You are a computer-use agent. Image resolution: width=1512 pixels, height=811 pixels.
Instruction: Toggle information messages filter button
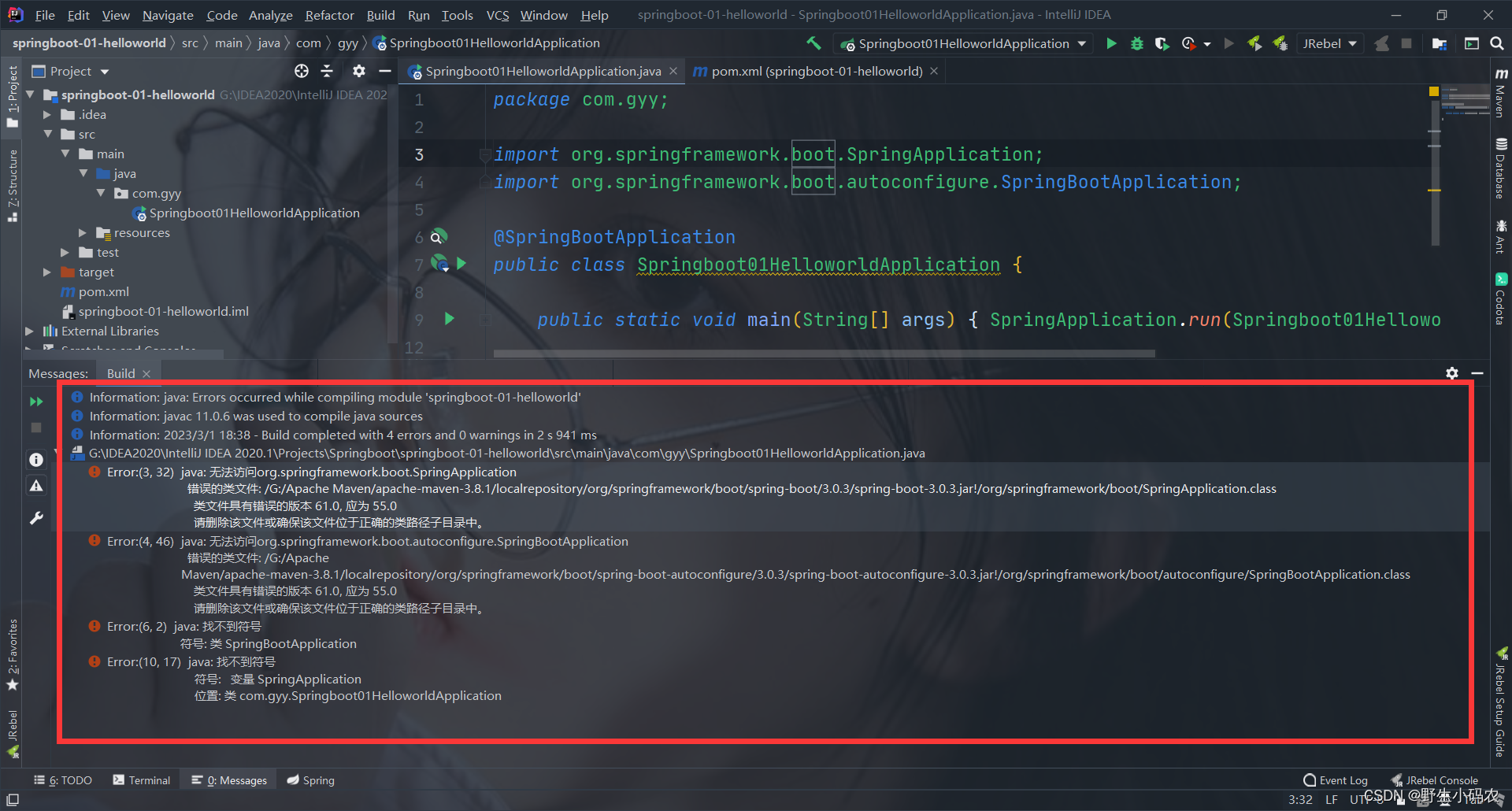click(36, 459)
